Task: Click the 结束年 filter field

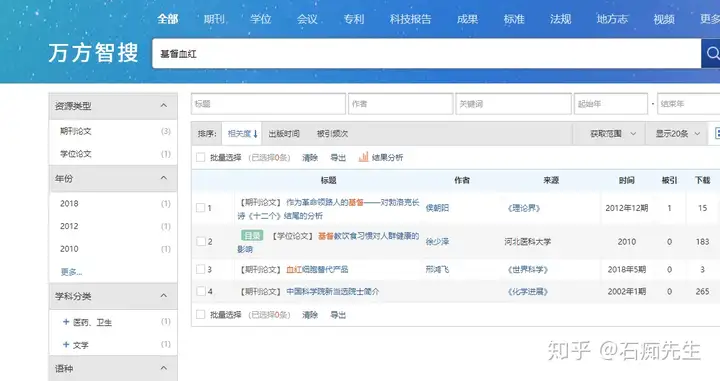Action: tap(689, 104)
